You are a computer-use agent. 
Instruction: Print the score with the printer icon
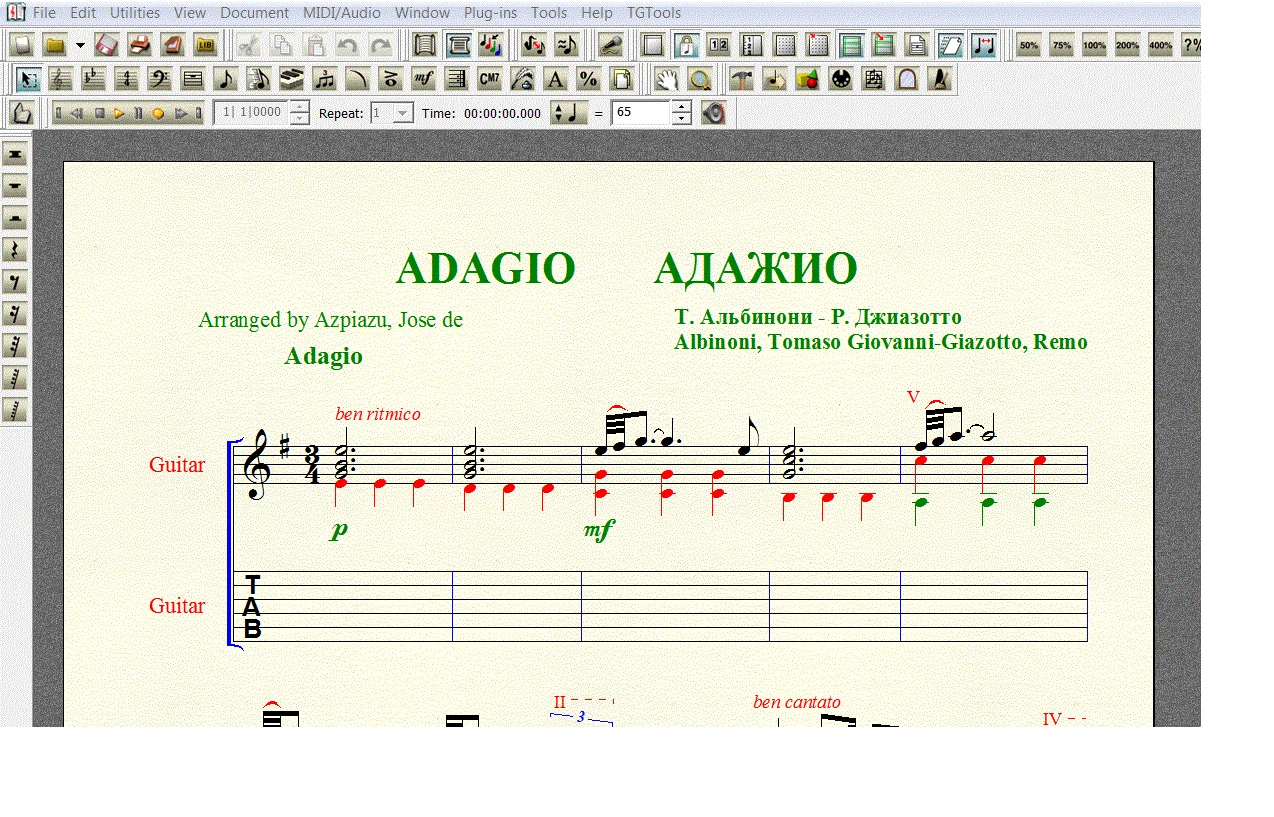tap(140, 45)
